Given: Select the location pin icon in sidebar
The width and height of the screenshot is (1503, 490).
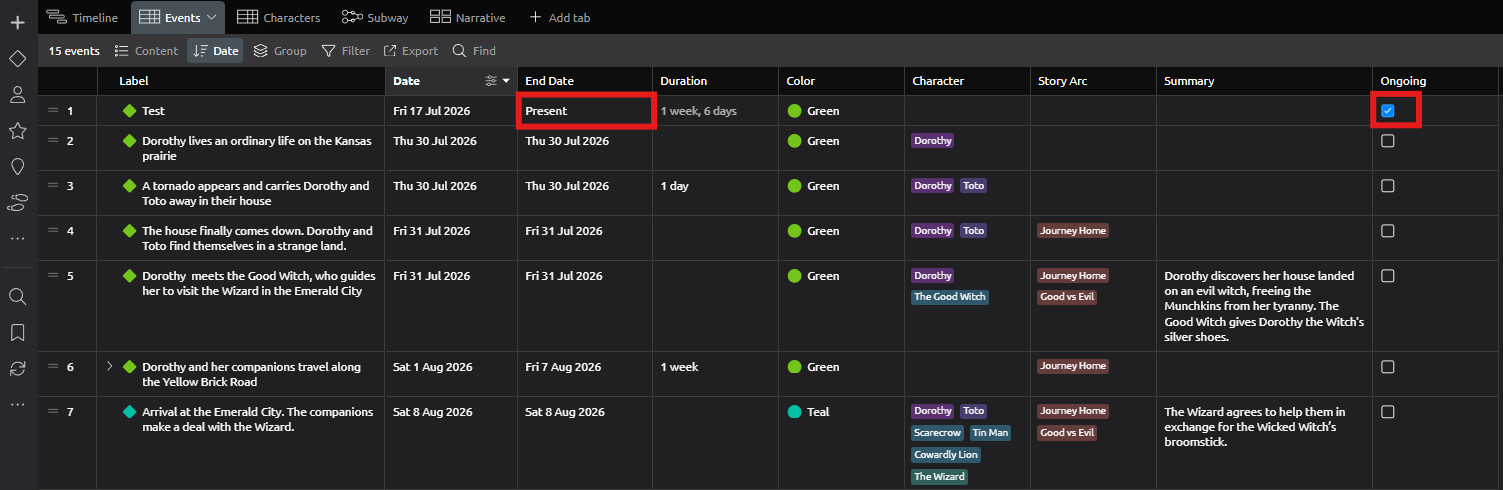Looking at the screenshot, I should tap(17, 167).
